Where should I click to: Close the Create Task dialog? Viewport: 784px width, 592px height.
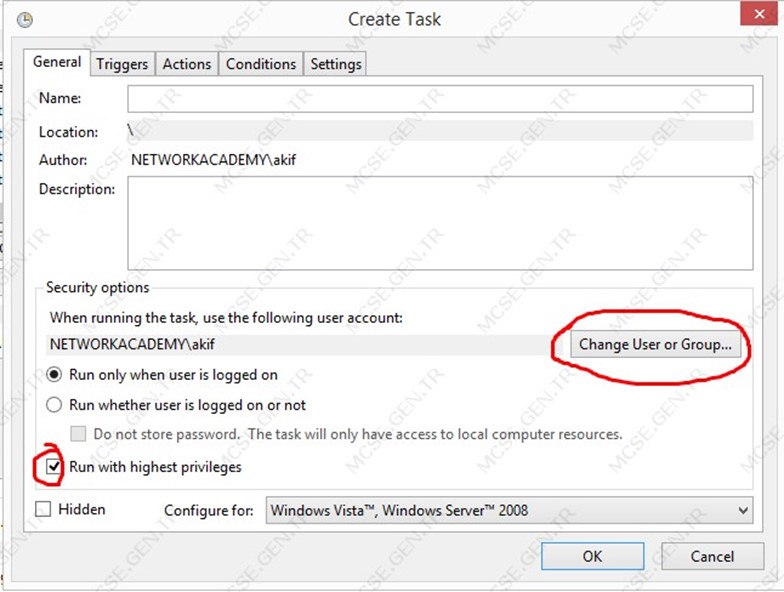pyautogui.click(x=758, y=14)
